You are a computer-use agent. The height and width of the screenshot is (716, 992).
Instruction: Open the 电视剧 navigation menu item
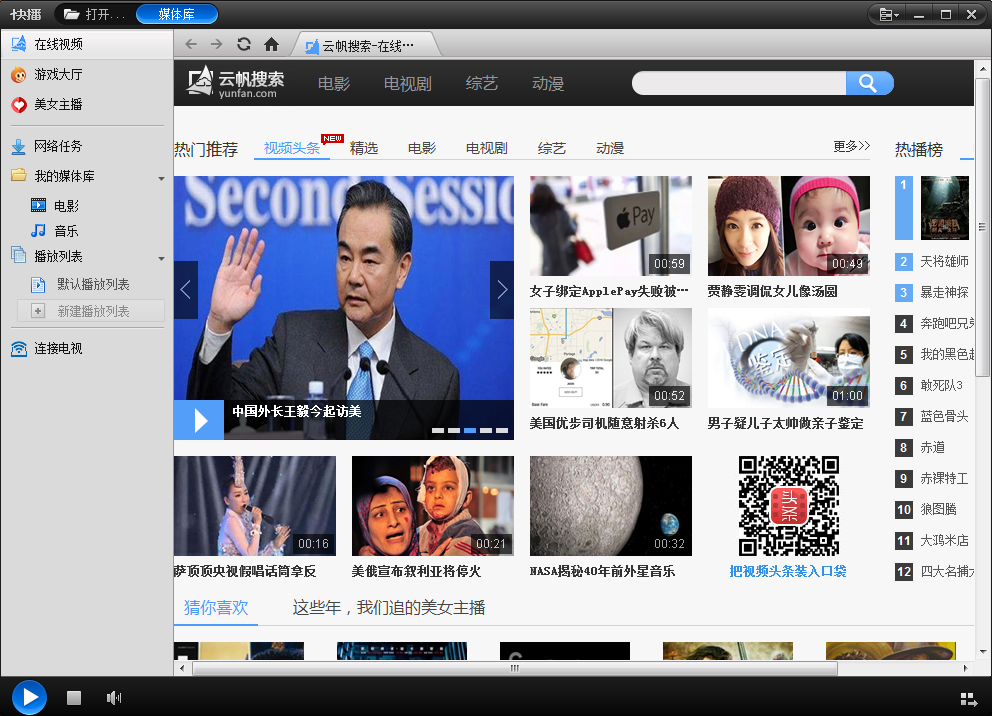(407, 84)
